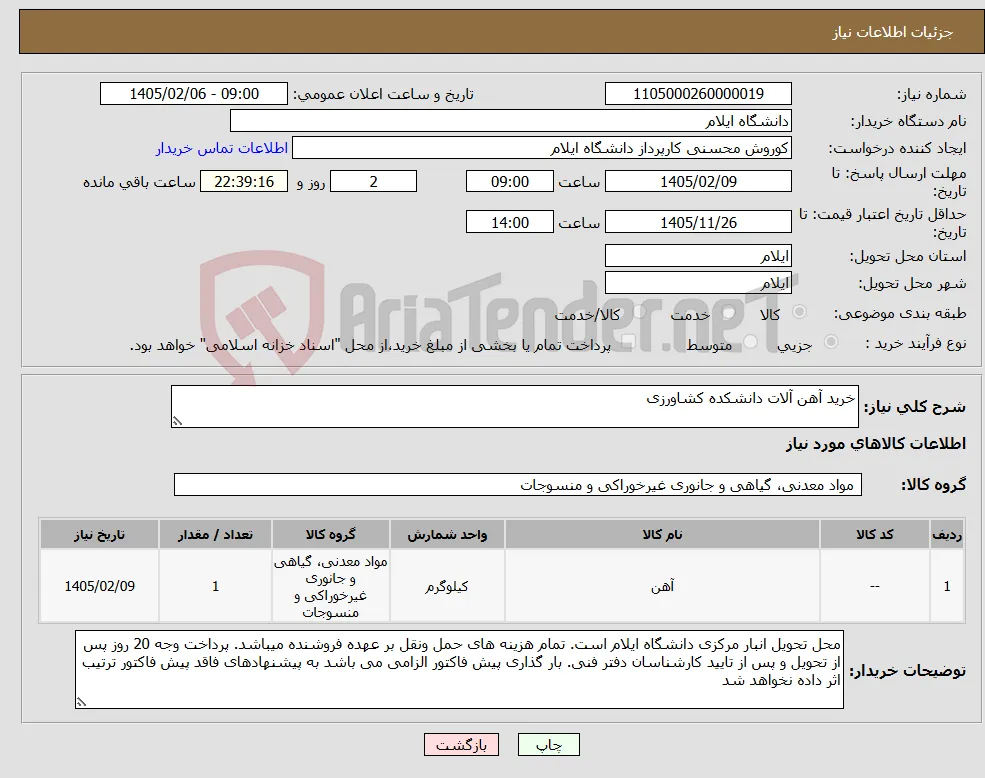The image size is (985, 778).
Task: Click the نام کالا column header
Action: point(662,534)
